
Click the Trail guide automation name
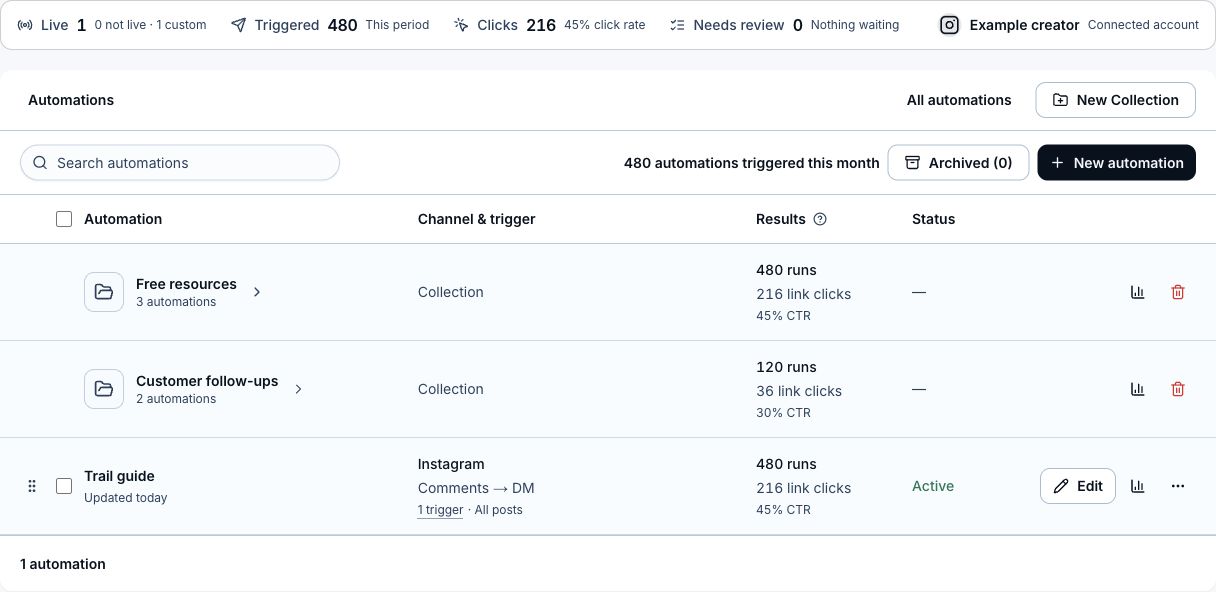(x=119, y=476)
